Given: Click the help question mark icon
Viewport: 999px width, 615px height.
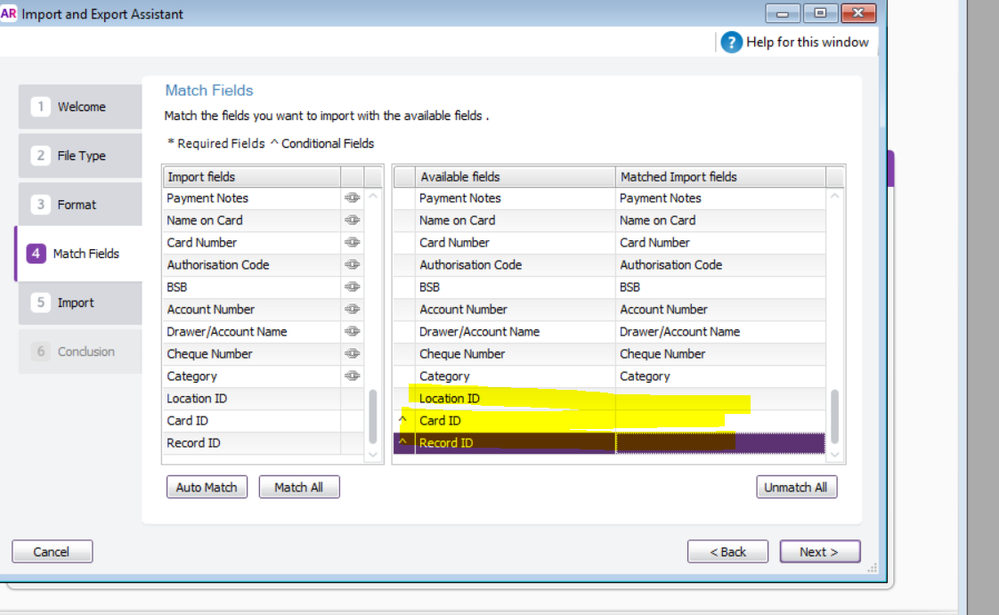Looking at the screenshot, I should [x=731, y=42].
